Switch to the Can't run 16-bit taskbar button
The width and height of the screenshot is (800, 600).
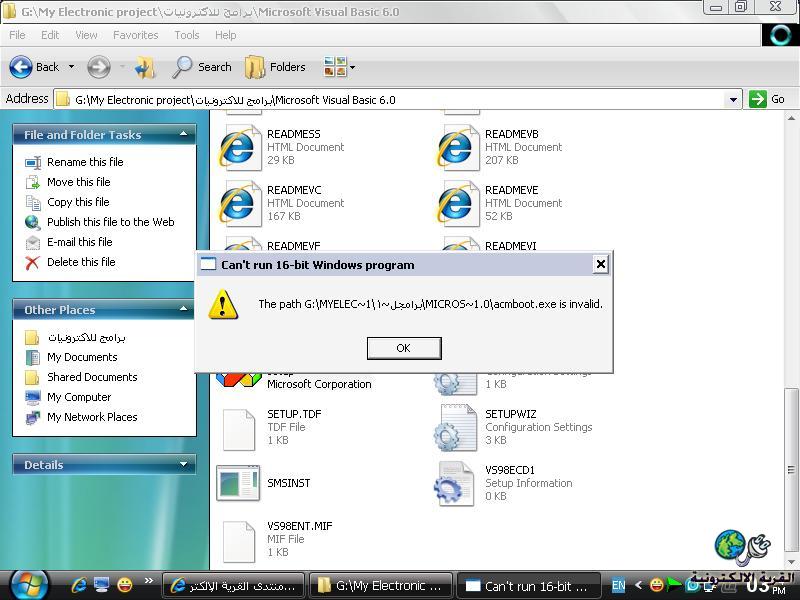(x=528, y=586)
